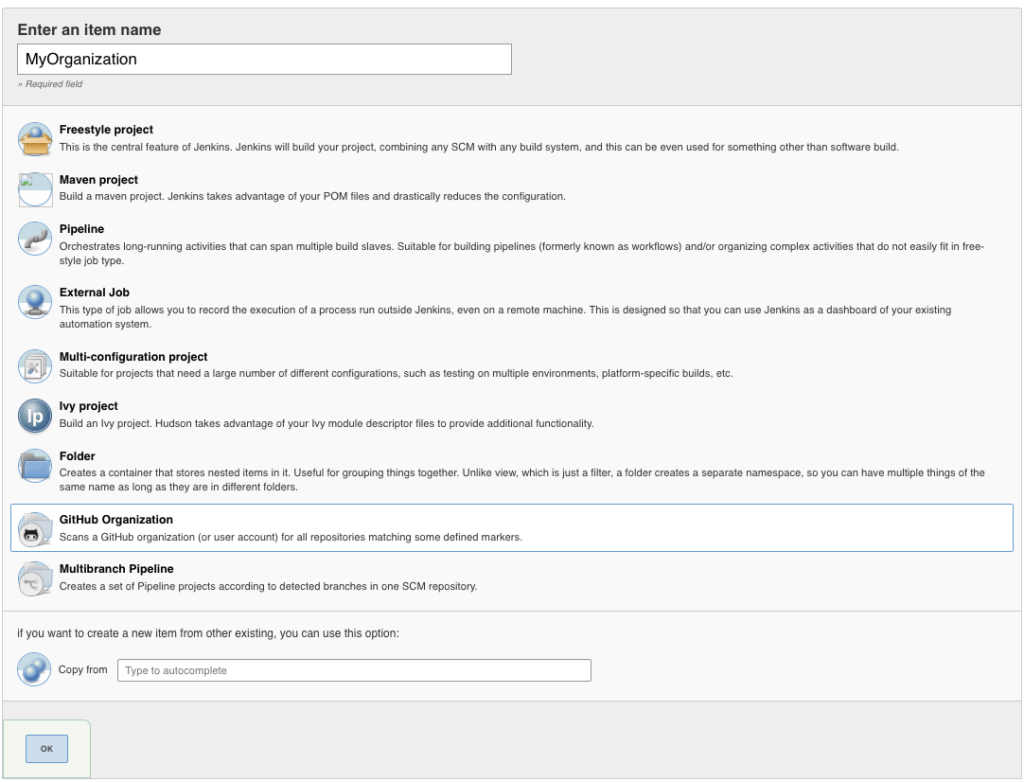Click the item name field containing MyOrganization
Viewport: 1024px width, 782px height.
point(264,59)
